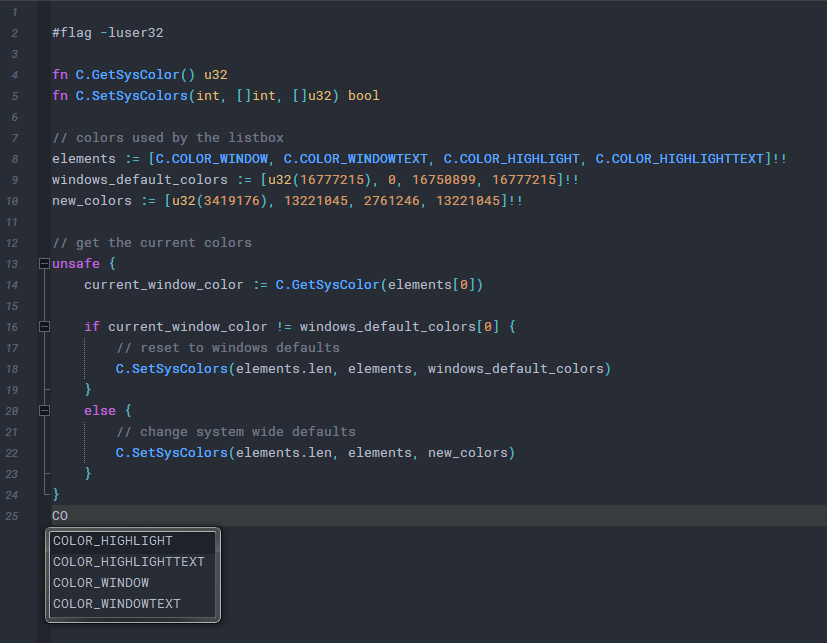The image size is (827, 643).
Task: Click the 'reset to windows defaults' comment
Action: pos(227,348)
